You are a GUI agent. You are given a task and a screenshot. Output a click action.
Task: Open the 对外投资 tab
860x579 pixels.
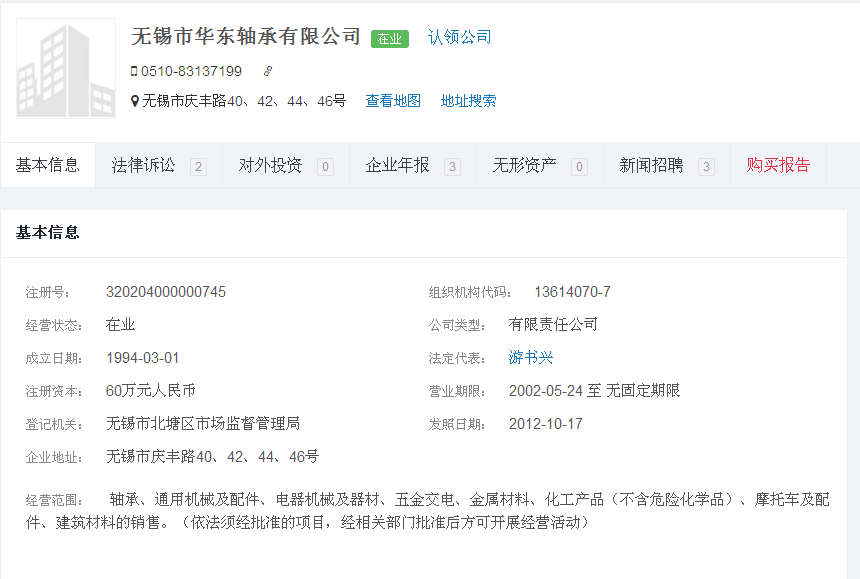[x=270, y=166]
